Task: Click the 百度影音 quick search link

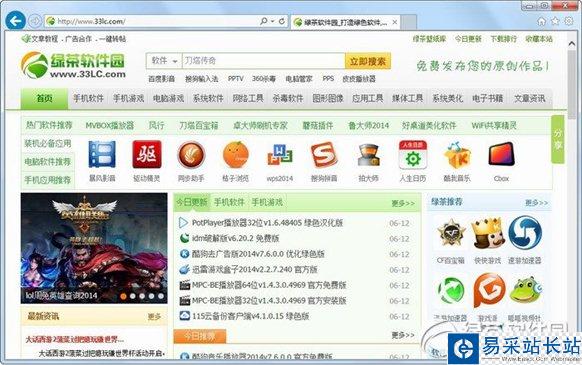Action: tap(161, 79)
